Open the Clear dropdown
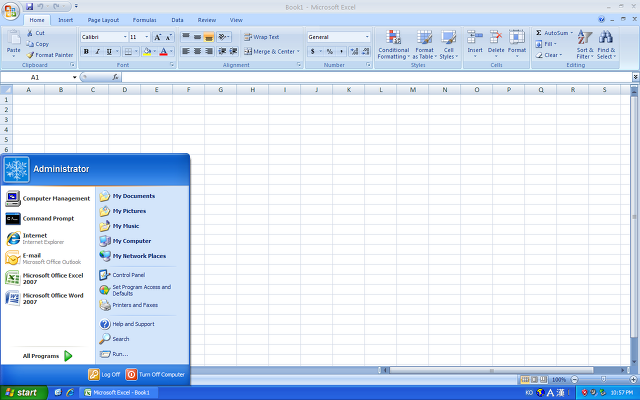 coord(549,55)
